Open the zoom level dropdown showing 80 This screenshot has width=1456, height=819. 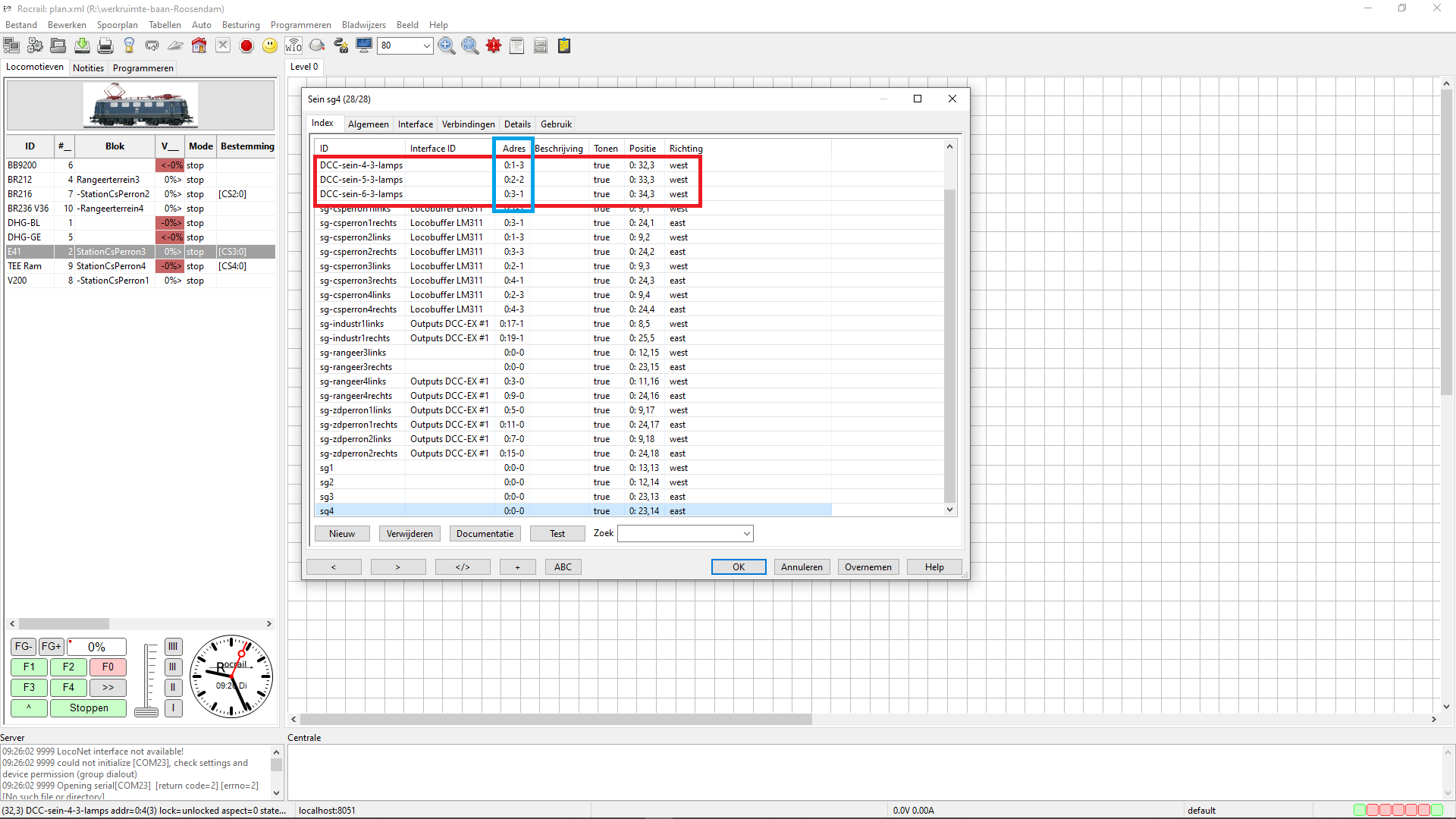(426, 46)
